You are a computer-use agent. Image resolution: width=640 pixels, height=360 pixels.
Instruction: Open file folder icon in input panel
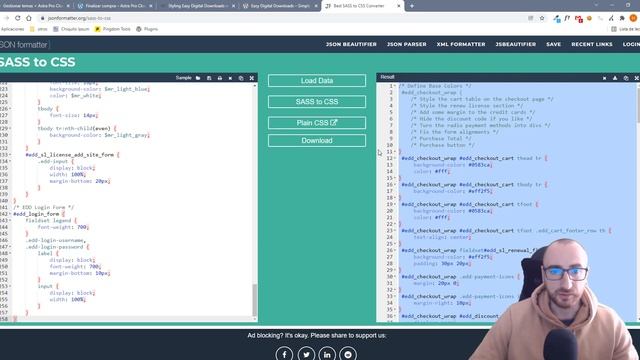[198, 78]
